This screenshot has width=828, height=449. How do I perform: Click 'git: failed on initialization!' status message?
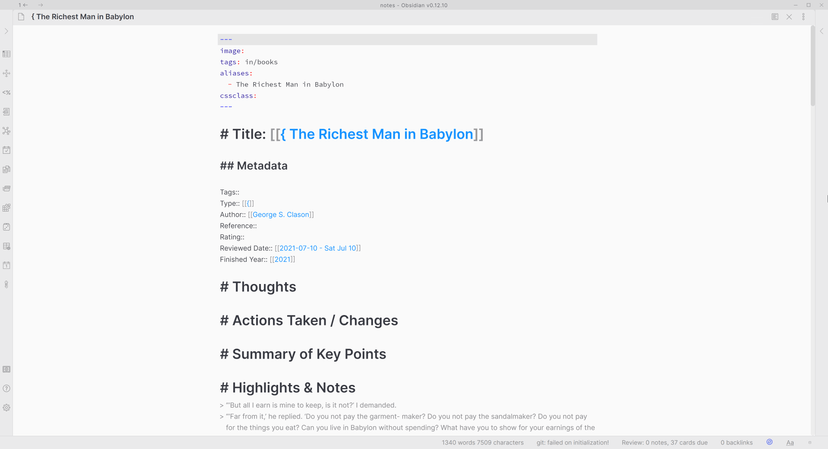572,443
